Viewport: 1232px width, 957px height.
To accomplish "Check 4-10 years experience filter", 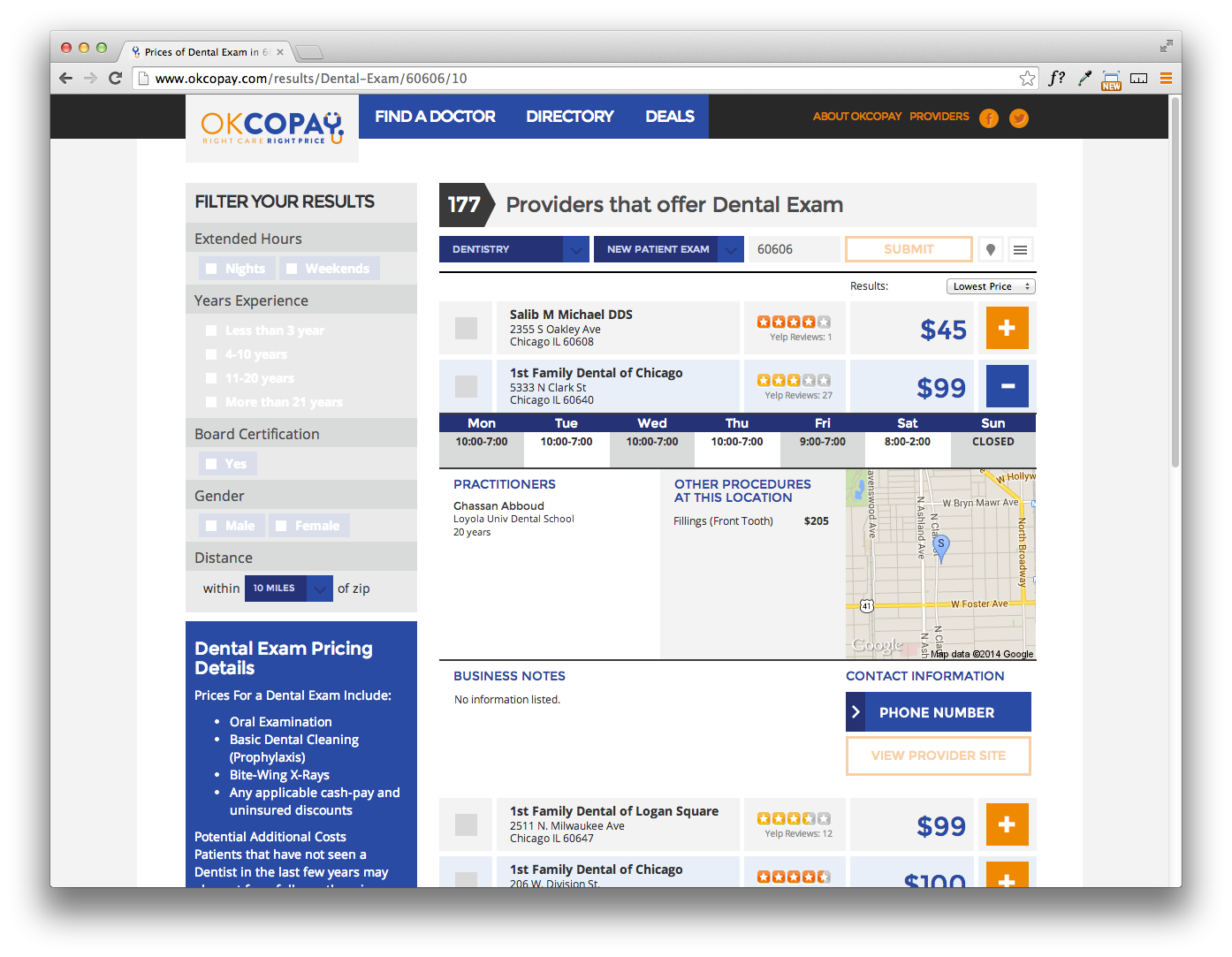I will 211,354.
